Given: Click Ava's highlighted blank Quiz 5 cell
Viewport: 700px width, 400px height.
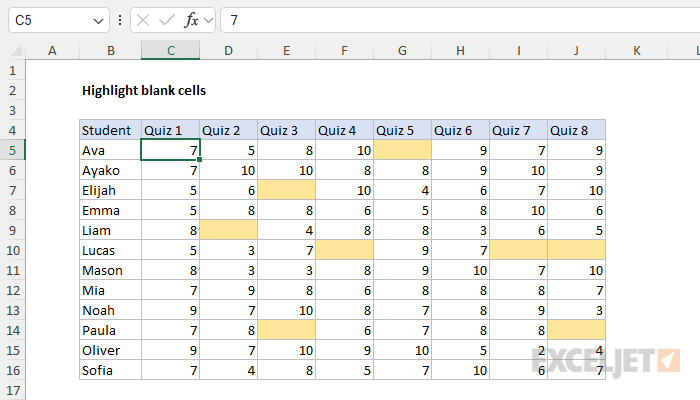Looking at the screenshot, I should tap(403, 150).
